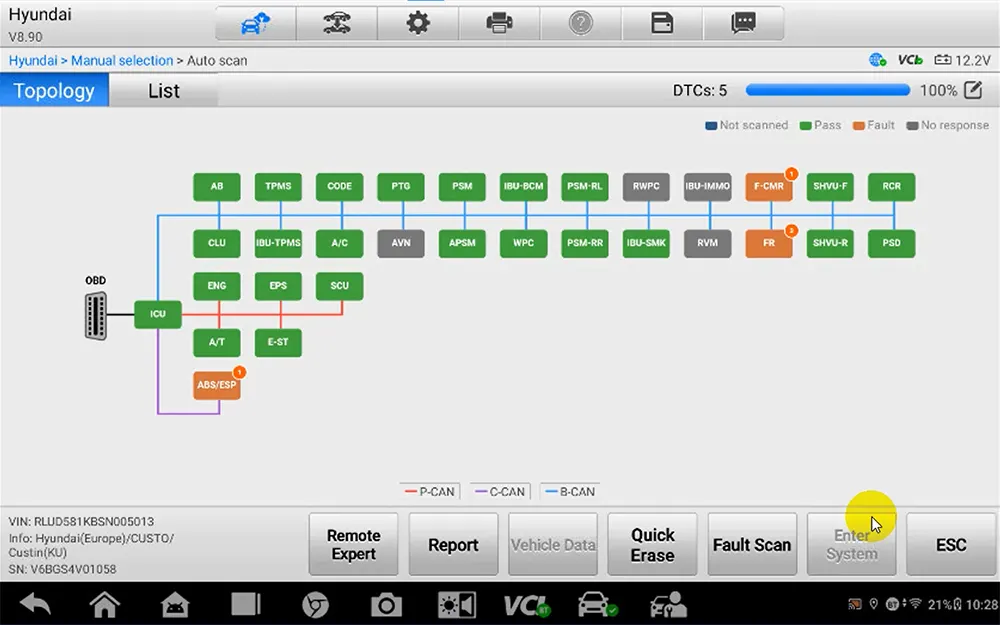Select the ICU gateway module node
This screenshot has width=1000, height=625.
(158, 314)
